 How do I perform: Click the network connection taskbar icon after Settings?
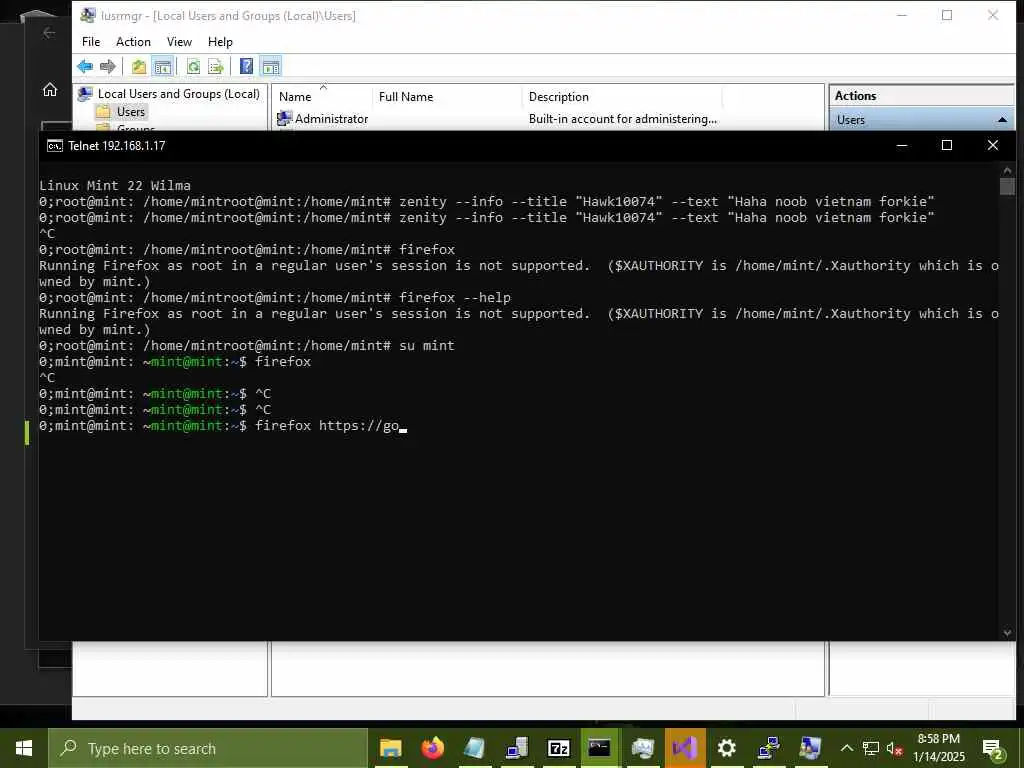click(x=769, y=748)
